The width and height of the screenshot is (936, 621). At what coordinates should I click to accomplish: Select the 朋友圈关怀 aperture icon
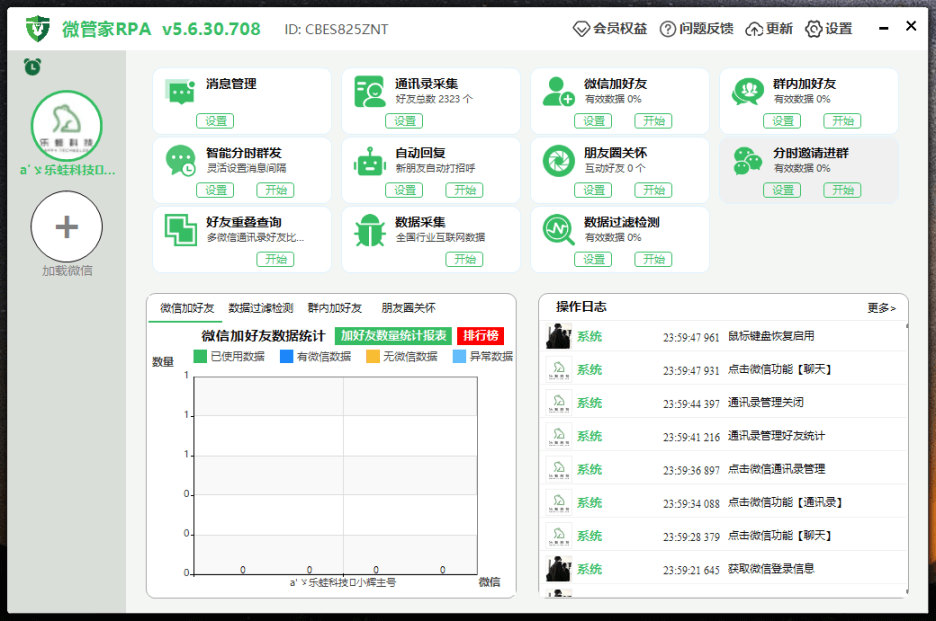click(558, 160)
